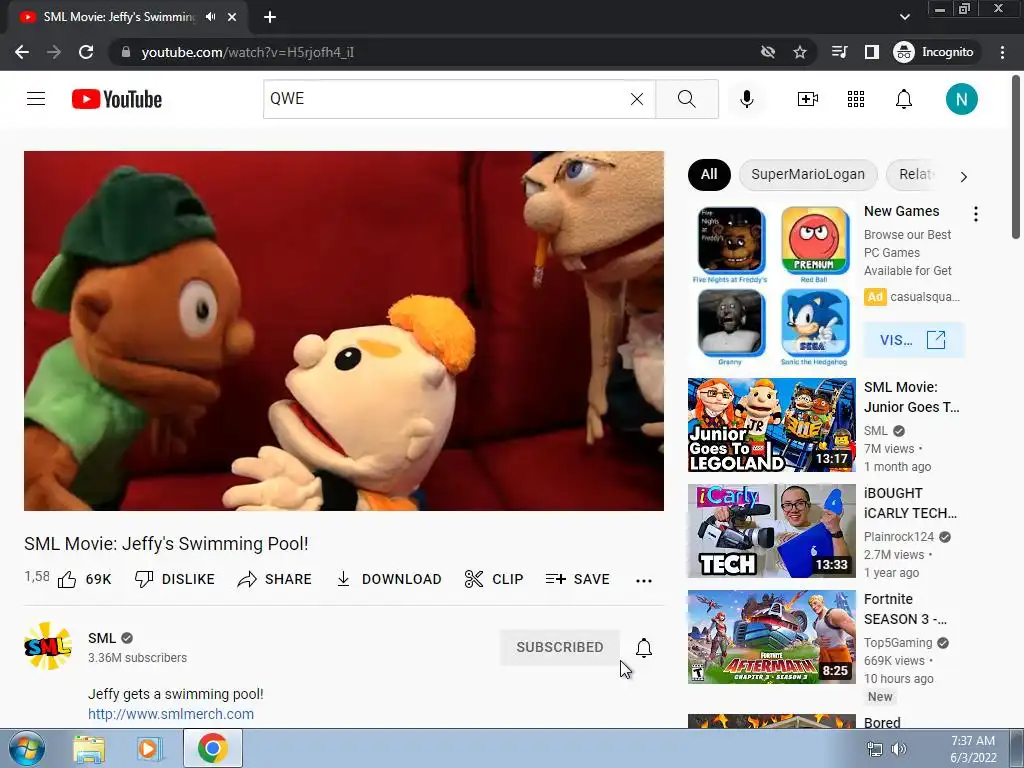1024x768 pixels.
Task: Select the Related filter chip
Action: tap(914, 174)
